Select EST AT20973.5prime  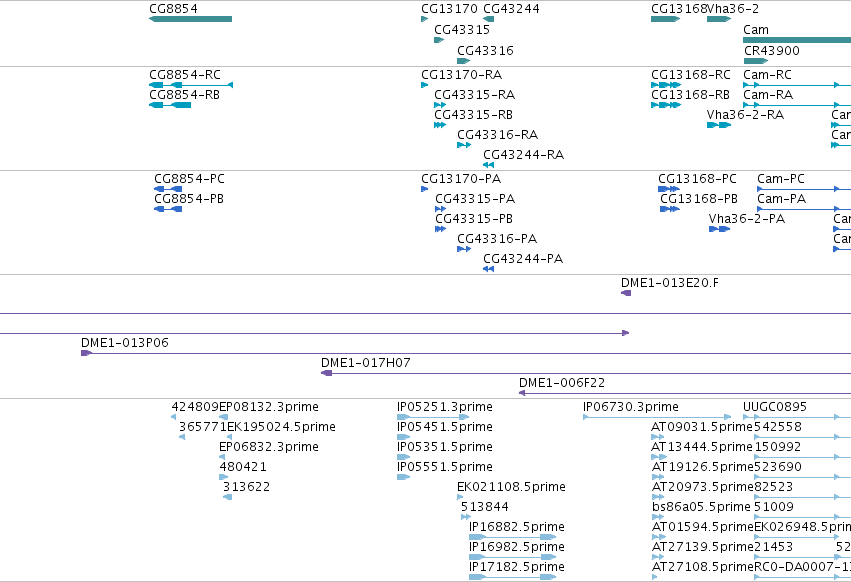point(658,497)
